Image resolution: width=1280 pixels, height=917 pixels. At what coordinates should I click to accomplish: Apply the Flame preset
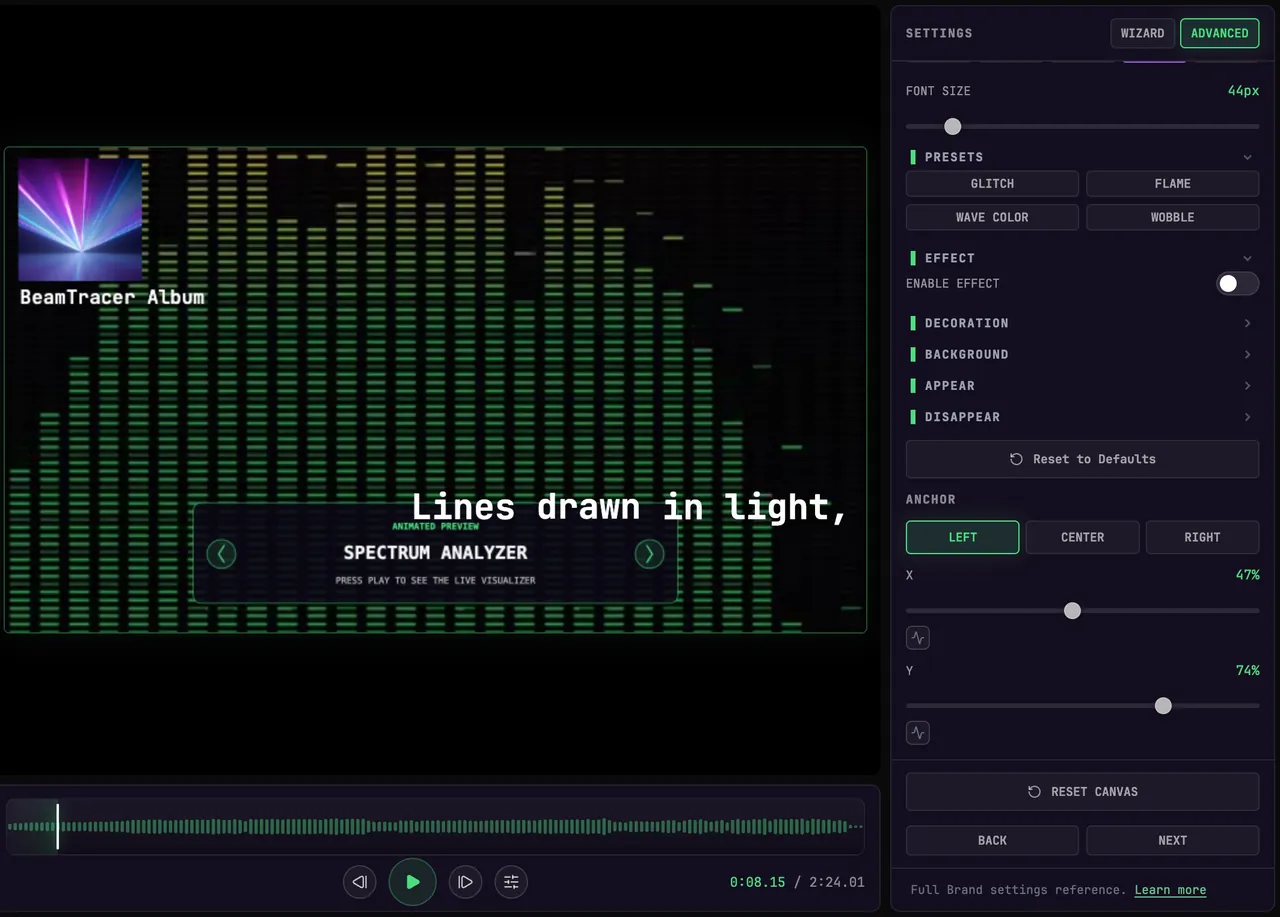click(x=1172, y=184)
